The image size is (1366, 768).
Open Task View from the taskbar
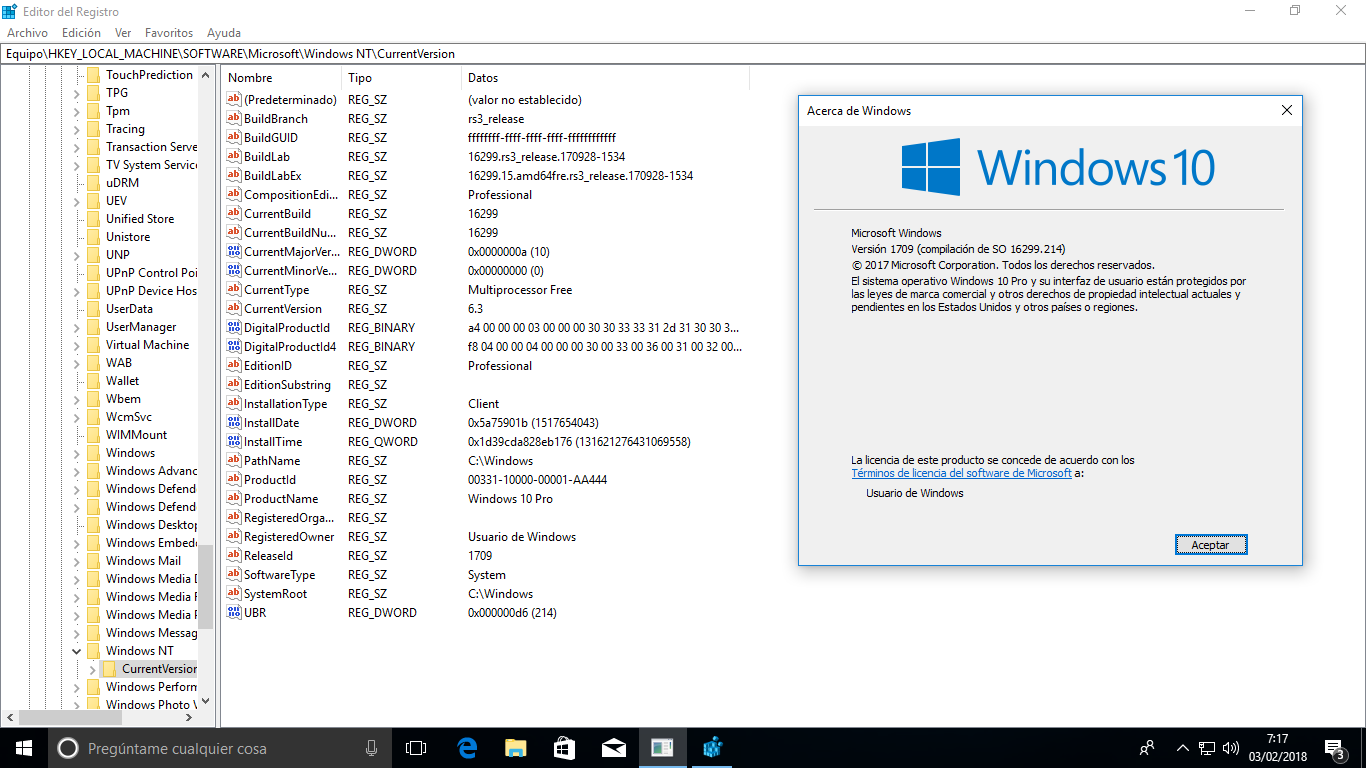(x=416, y=748)
